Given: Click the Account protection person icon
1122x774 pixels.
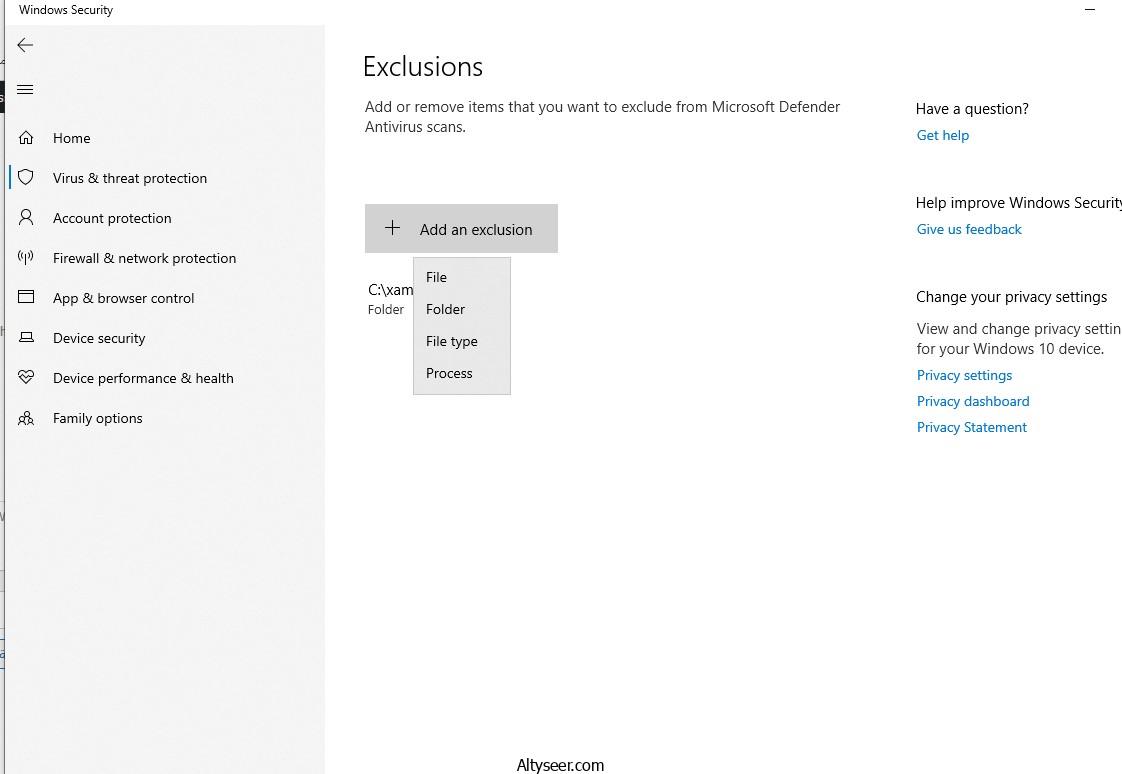Looking at the screenshot, I should [26, 218].
